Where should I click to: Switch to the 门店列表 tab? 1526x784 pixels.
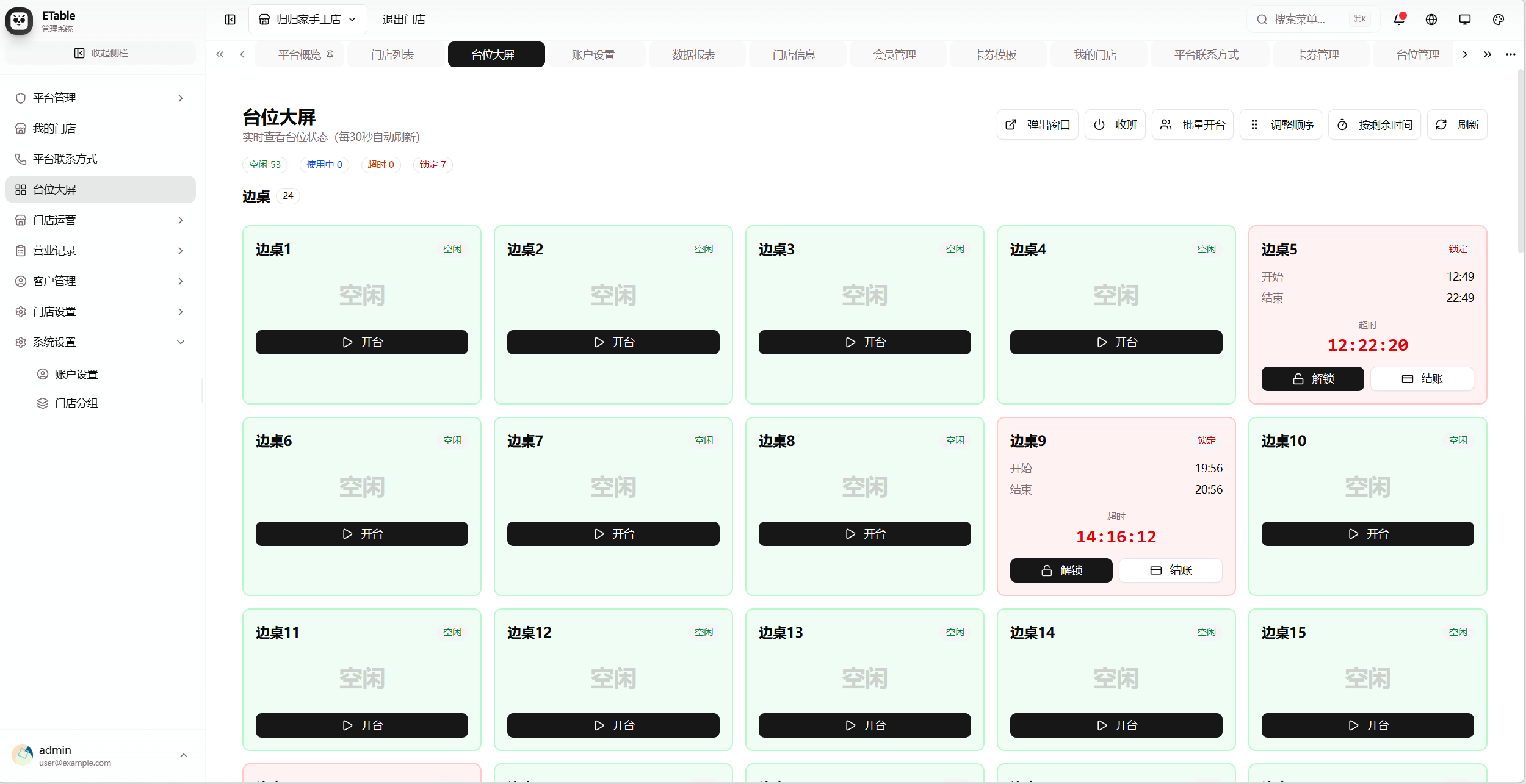click(393, 54)
